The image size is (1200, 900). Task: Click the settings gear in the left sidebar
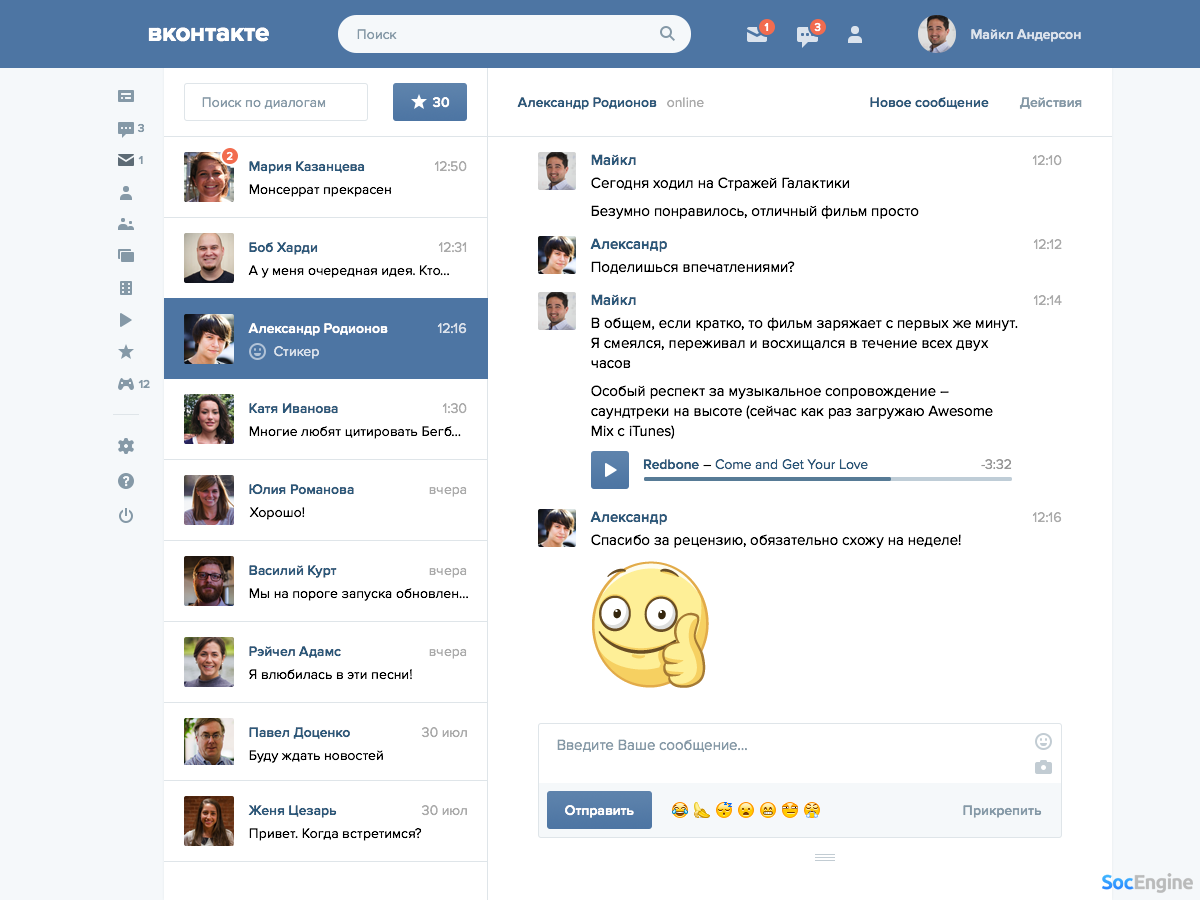click(126, 446)
